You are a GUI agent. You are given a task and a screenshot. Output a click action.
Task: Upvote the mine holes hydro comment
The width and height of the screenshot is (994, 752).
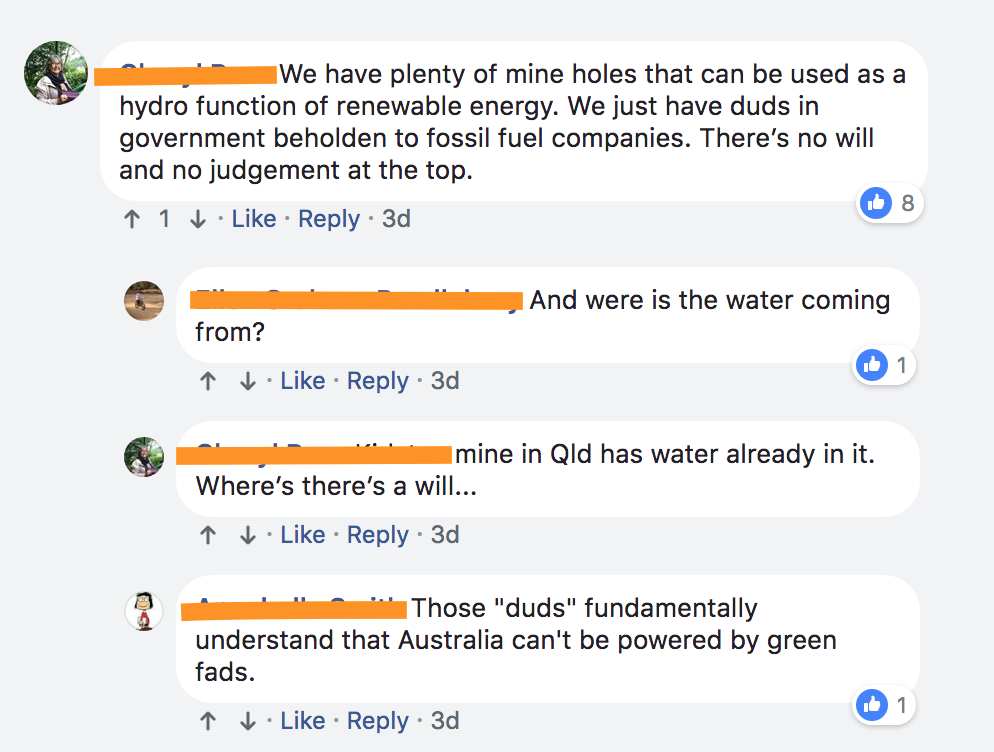(x=132, y=219)
